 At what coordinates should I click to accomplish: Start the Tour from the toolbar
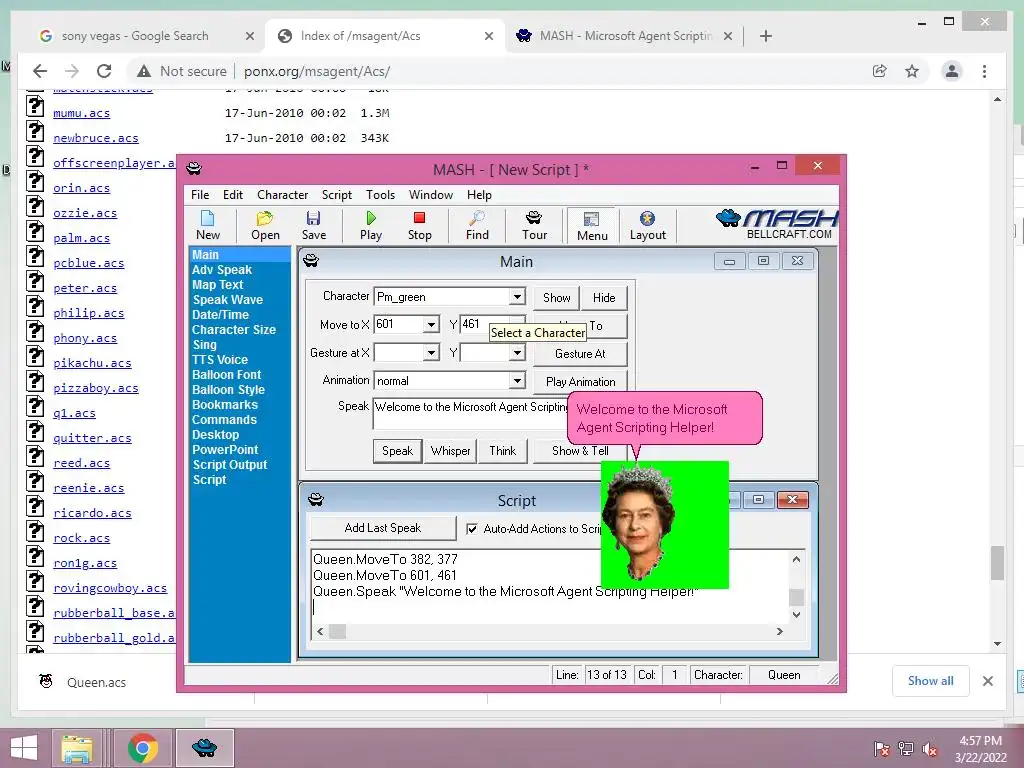(x=534, y=225)
